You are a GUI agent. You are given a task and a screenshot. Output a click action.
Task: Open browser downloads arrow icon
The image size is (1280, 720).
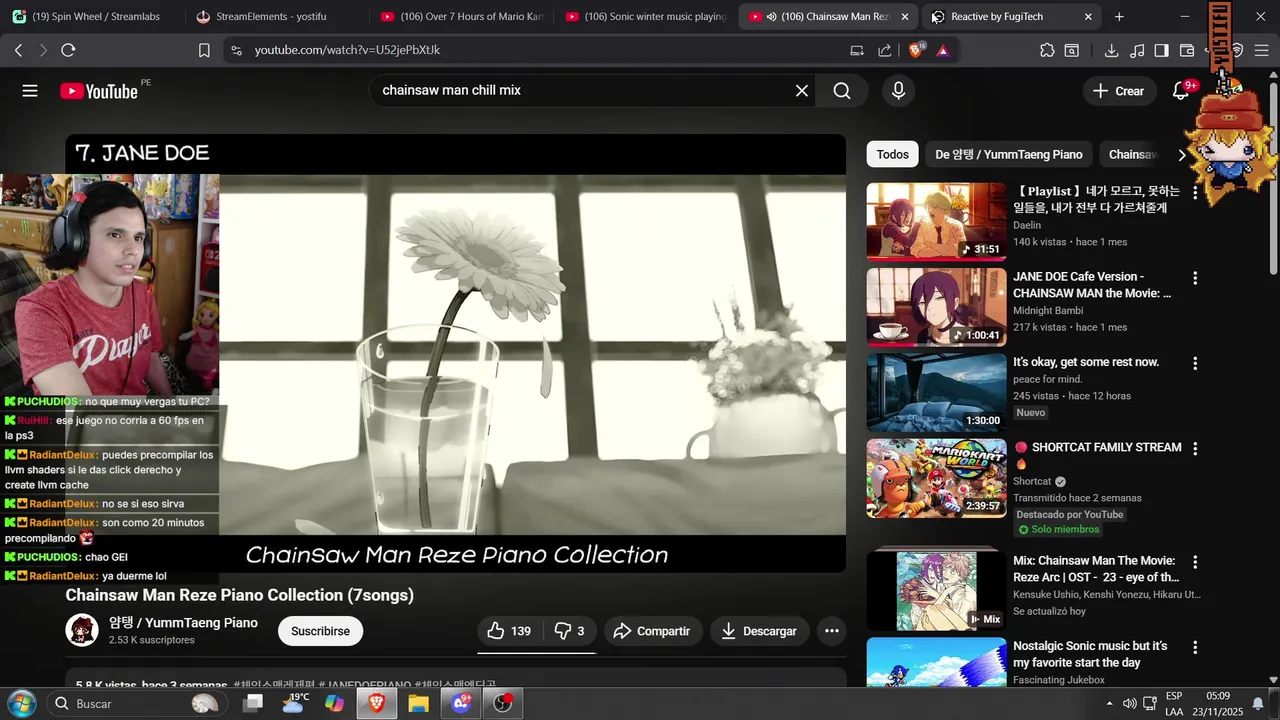click(x=1111, y=50)
